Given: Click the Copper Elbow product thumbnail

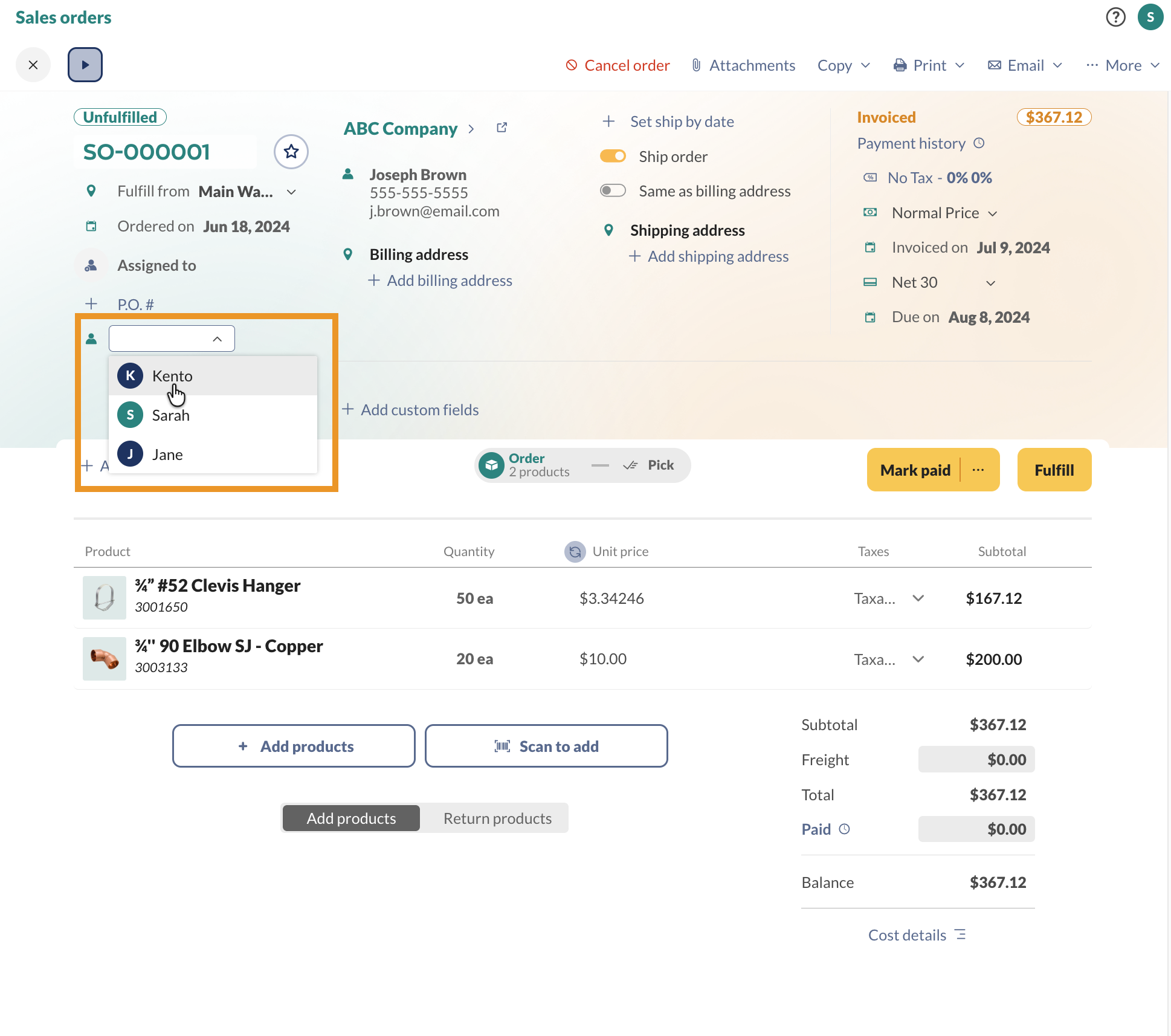Looking at the screenshot, I should pos(105,659).
